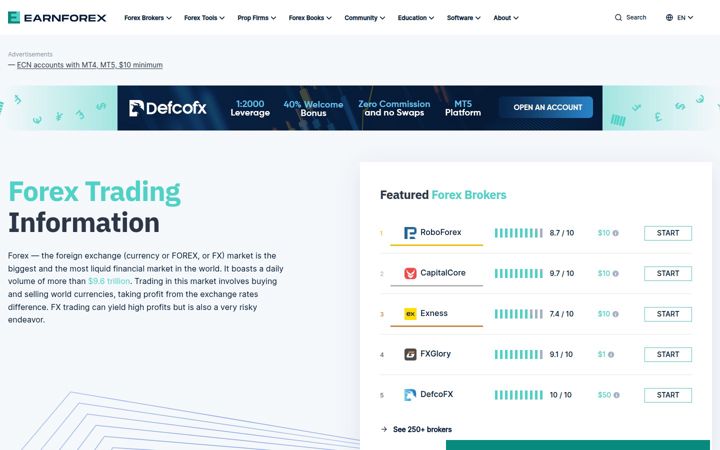Click the CapitalCore logo icon
This screenshot has height=450, width=720.
410,273
